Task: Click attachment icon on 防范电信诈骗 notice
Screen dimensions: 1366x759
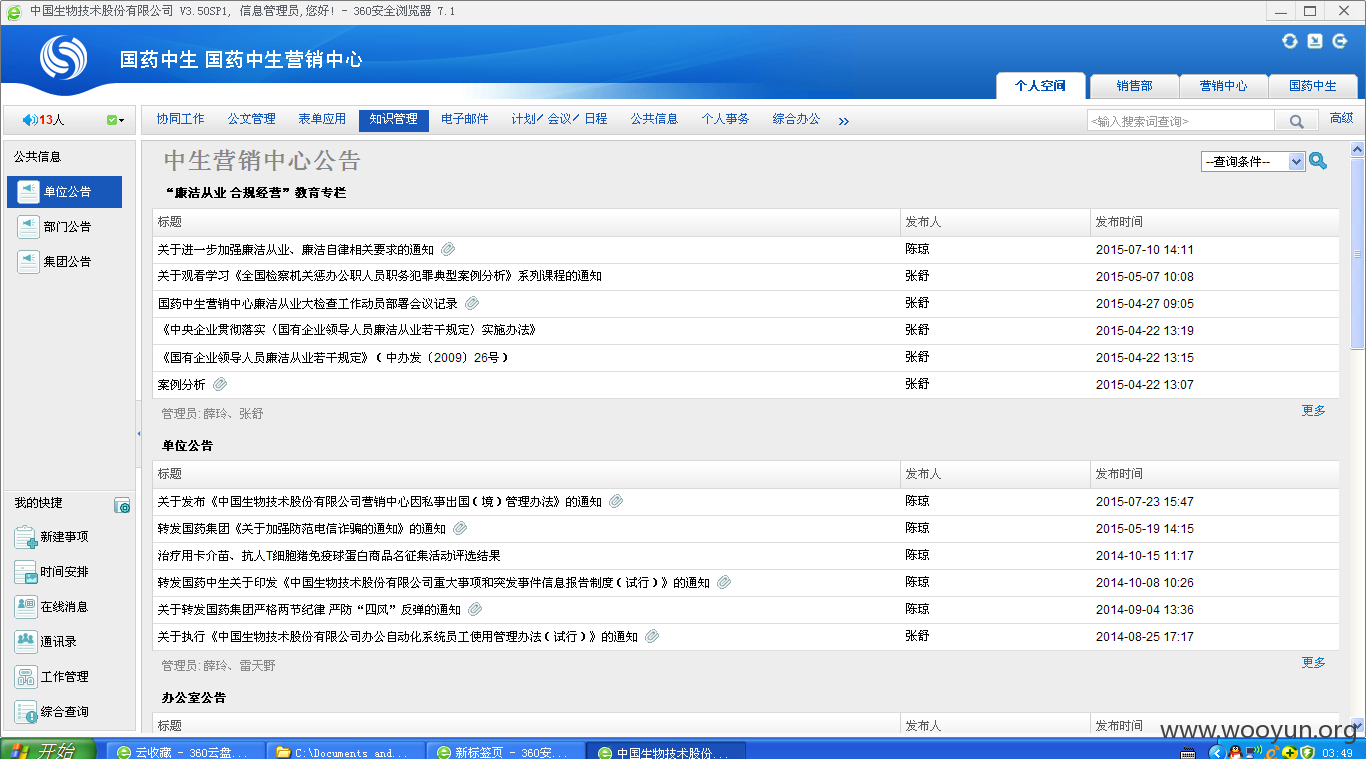Action: pos(460,528)
